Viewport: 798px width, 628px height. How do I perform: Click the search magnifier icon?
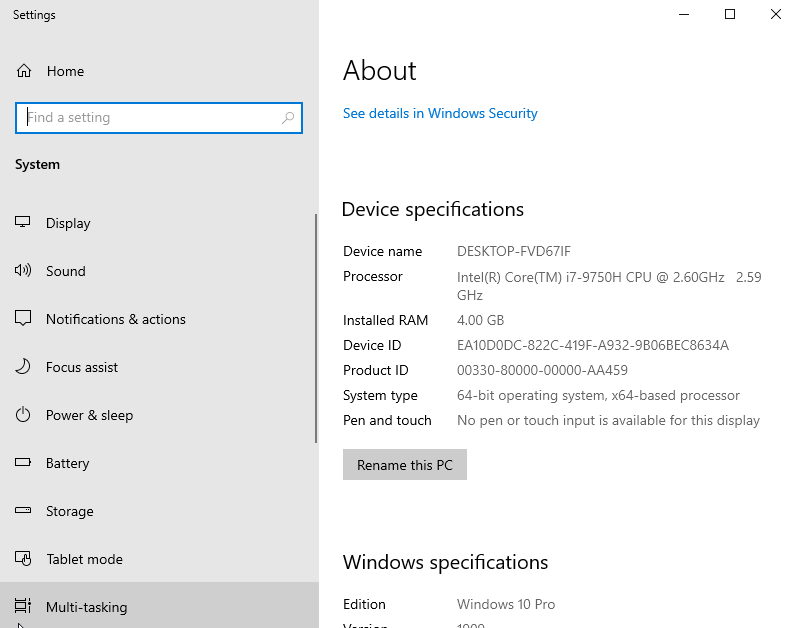coord(288,118)
